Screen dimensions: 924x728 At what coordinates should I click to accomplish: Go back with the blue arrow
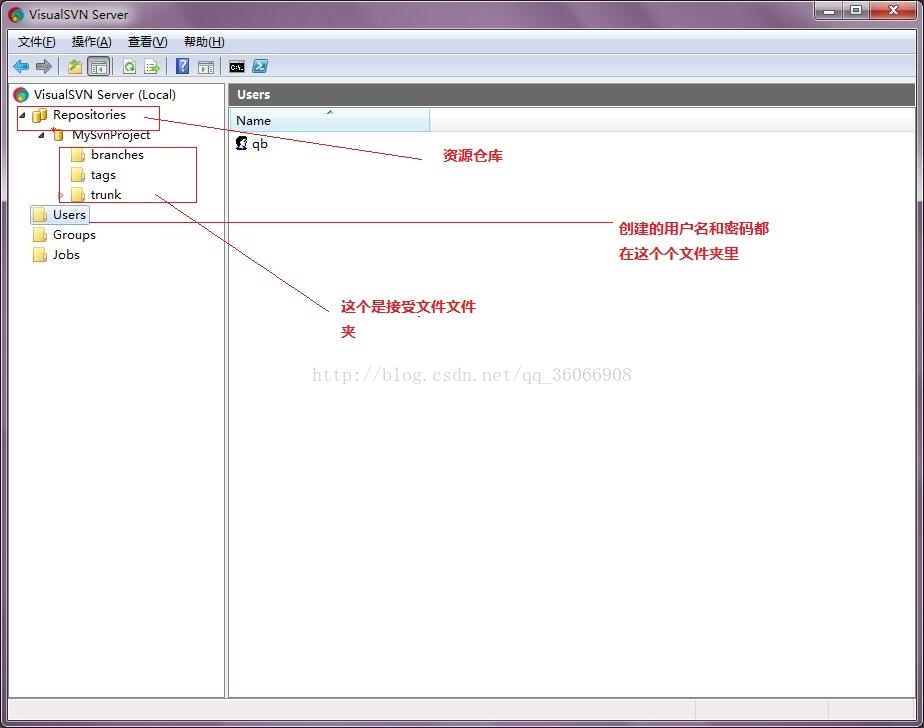pos(21,67)
